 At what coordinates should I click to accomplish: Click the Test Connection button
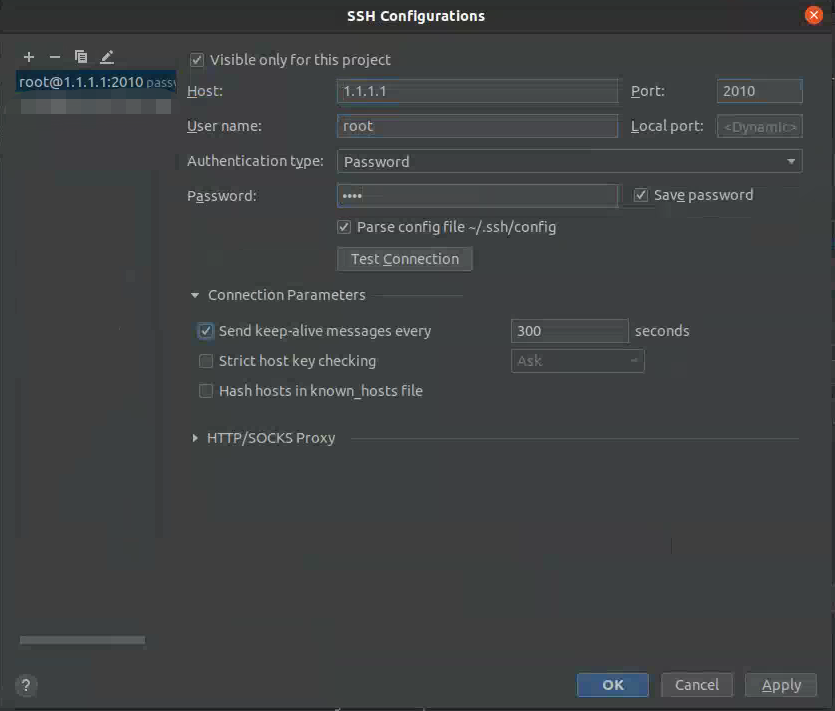tap(405, 259)
